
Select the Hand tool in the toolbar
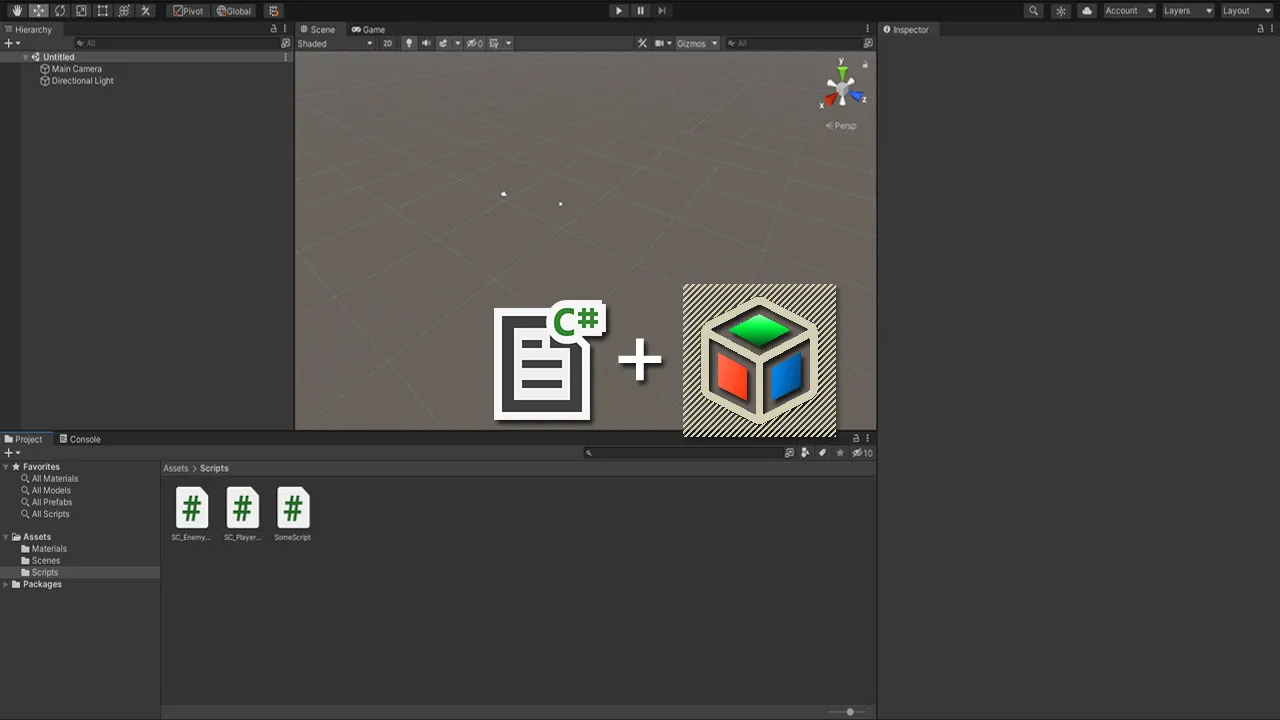[x=17, y=11]
